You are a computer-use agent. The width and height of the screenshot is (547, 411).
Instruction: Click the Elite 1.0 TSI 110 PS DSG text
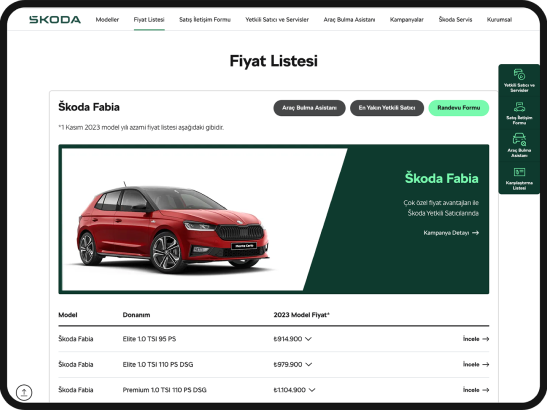158,364
